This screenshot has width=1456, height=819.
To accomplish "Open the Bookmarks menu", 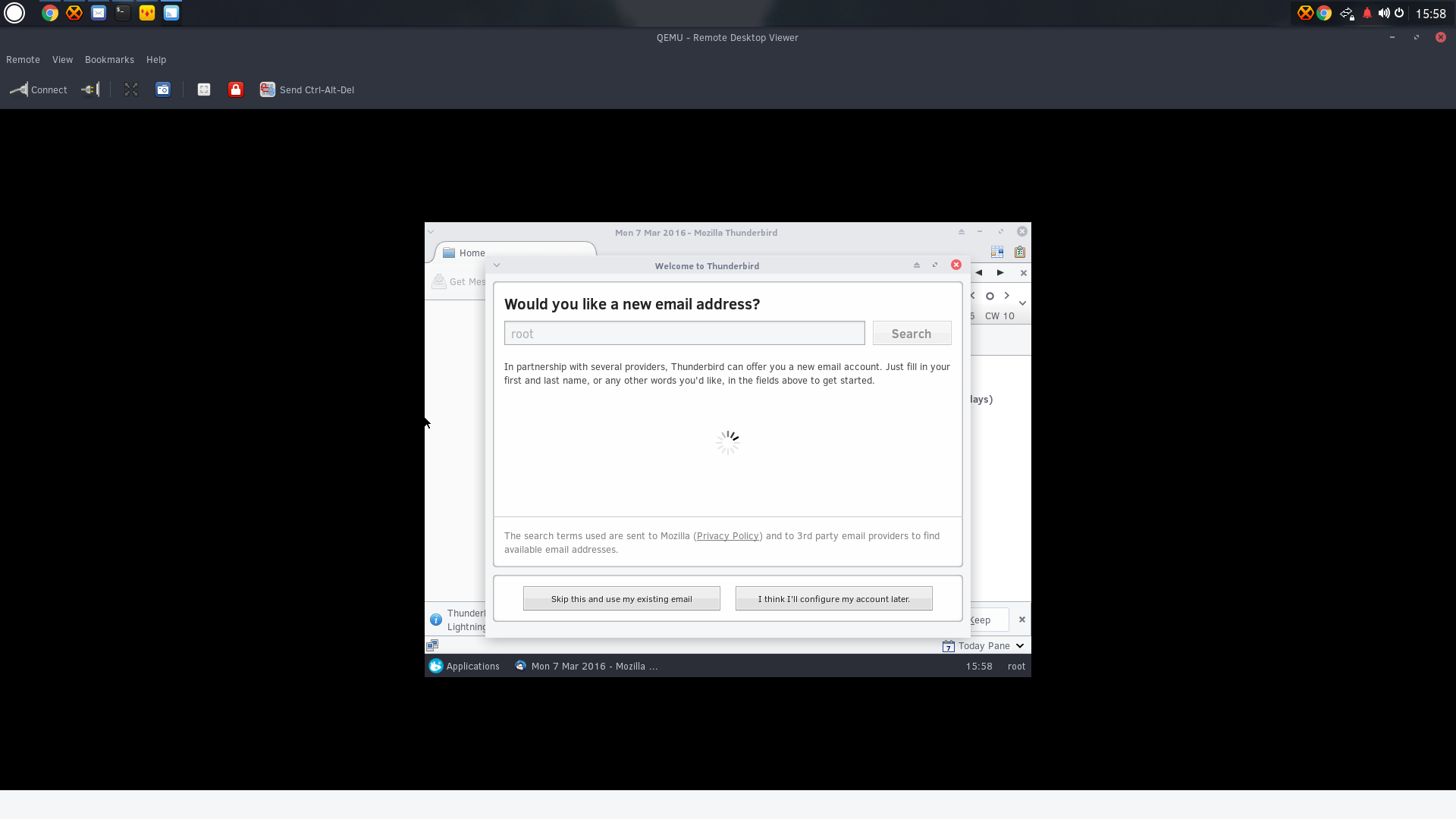I will (109, 60).
